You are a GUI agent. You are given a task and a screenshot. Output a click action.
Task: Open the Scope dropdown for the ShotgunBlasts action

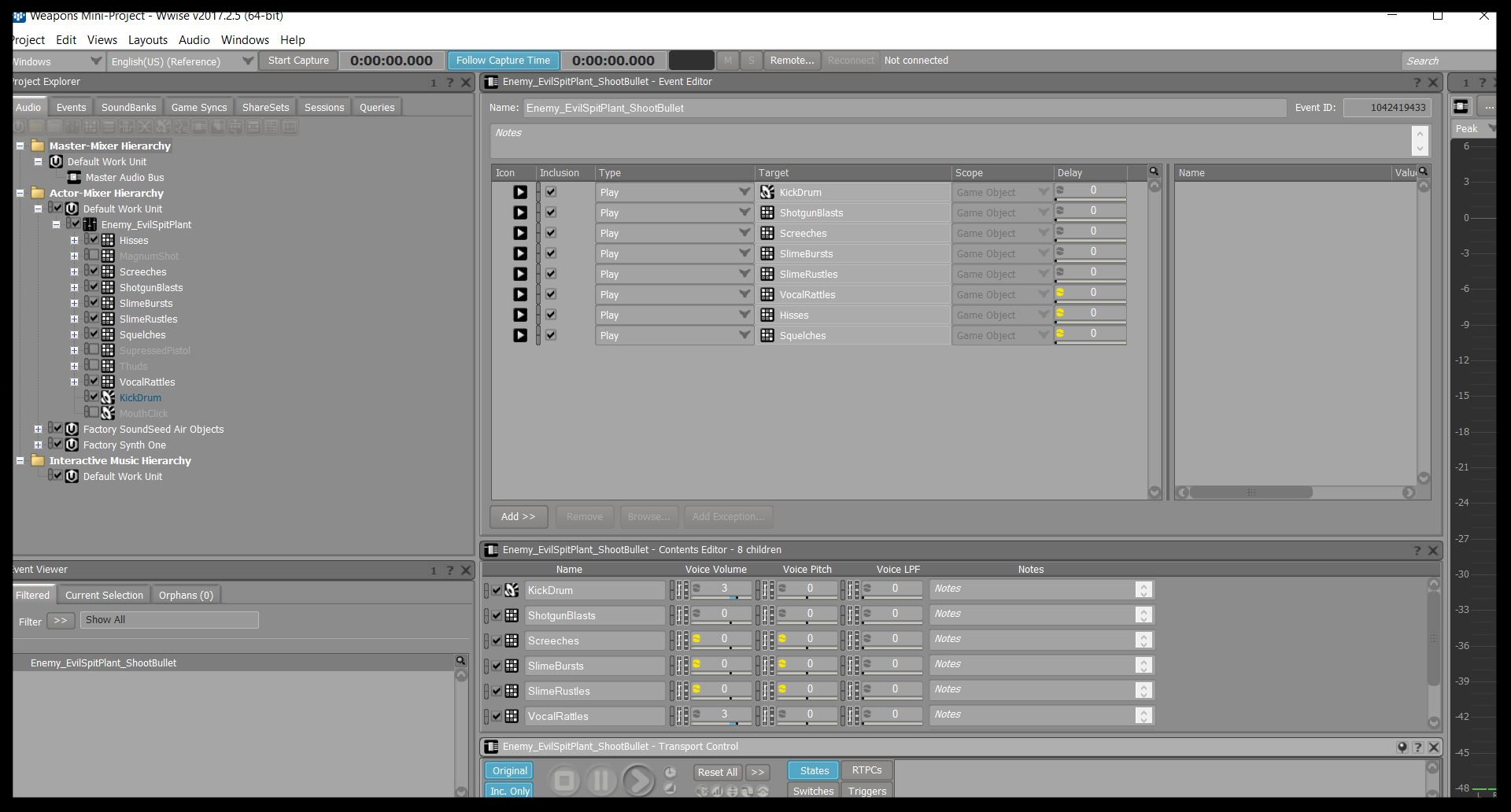[x=1044, y=212]
